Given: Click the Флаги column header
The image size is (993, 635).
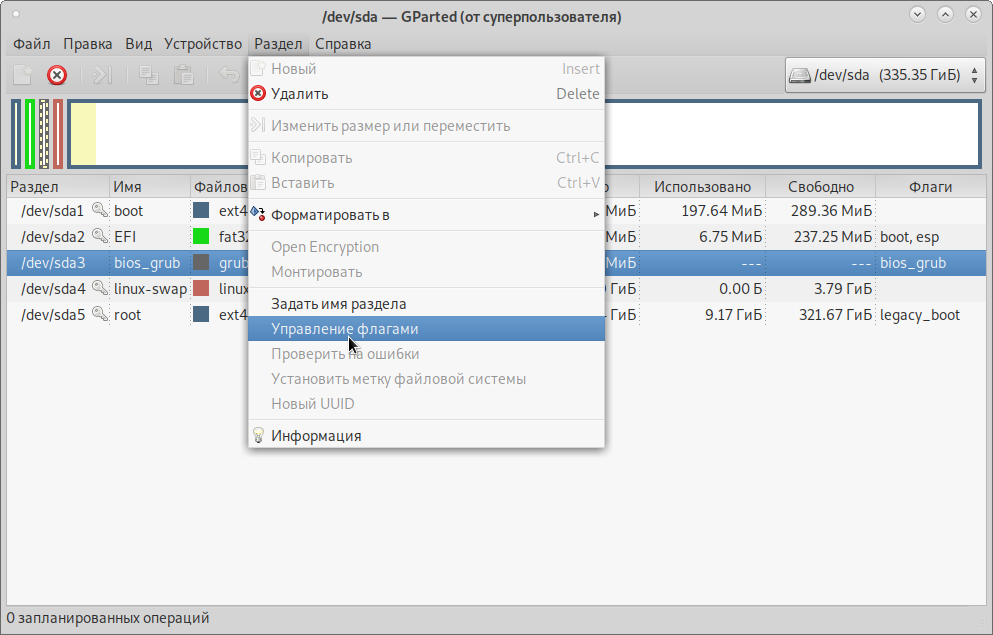Looking at the screenshot, I should [x=931, y=187].
